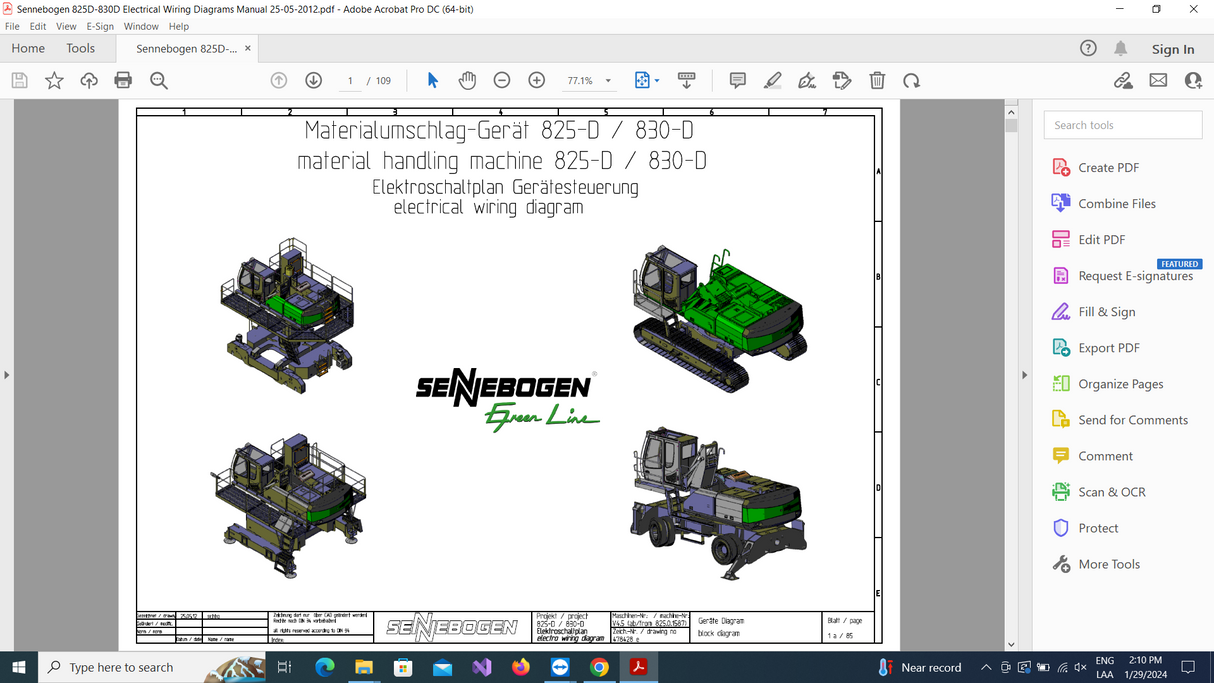
Task: Click the Delete trash icon
Action: (x=877, y=81)
